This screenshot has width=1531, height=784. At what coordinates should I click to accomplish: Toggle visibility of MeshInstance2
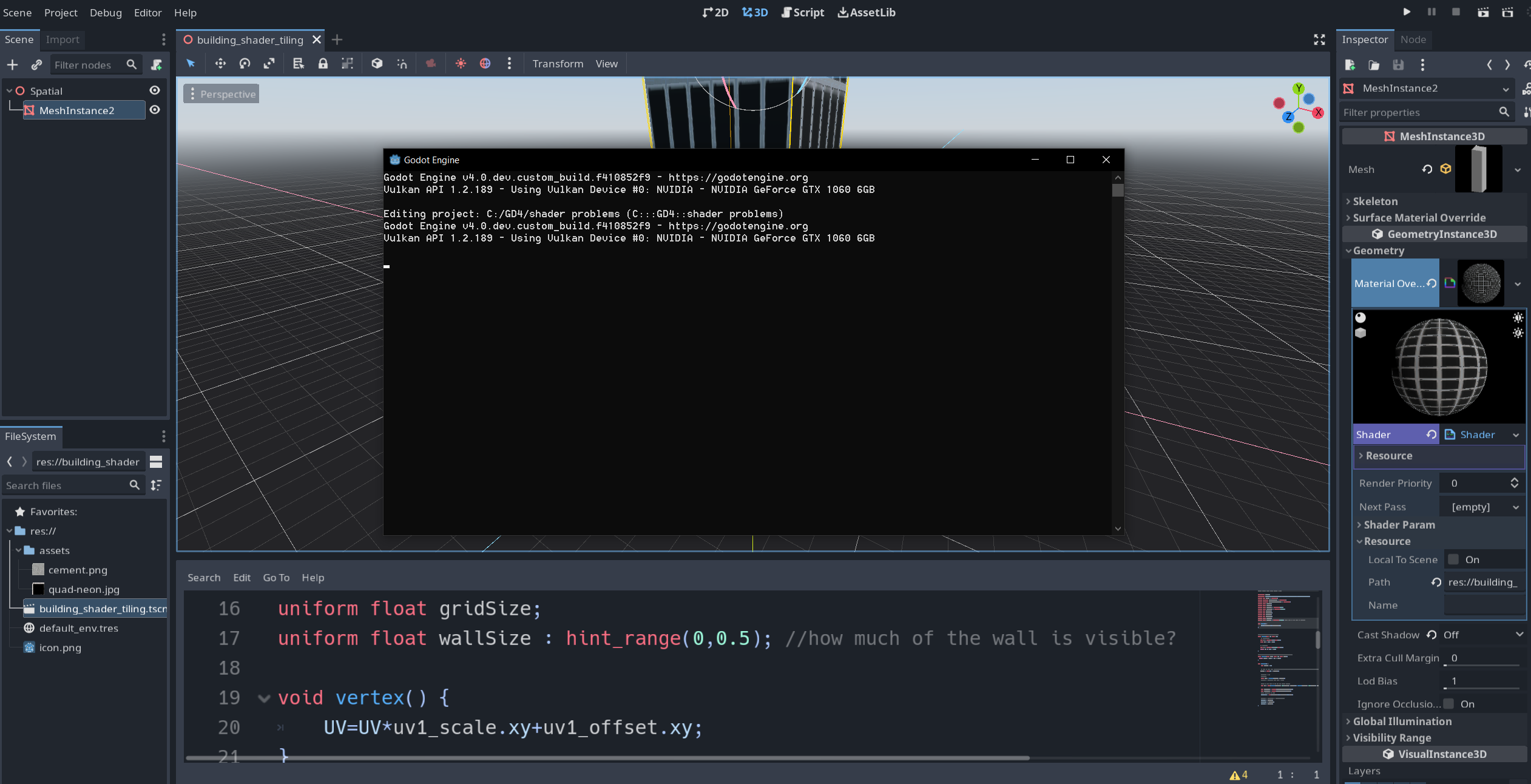coord(155,110)
